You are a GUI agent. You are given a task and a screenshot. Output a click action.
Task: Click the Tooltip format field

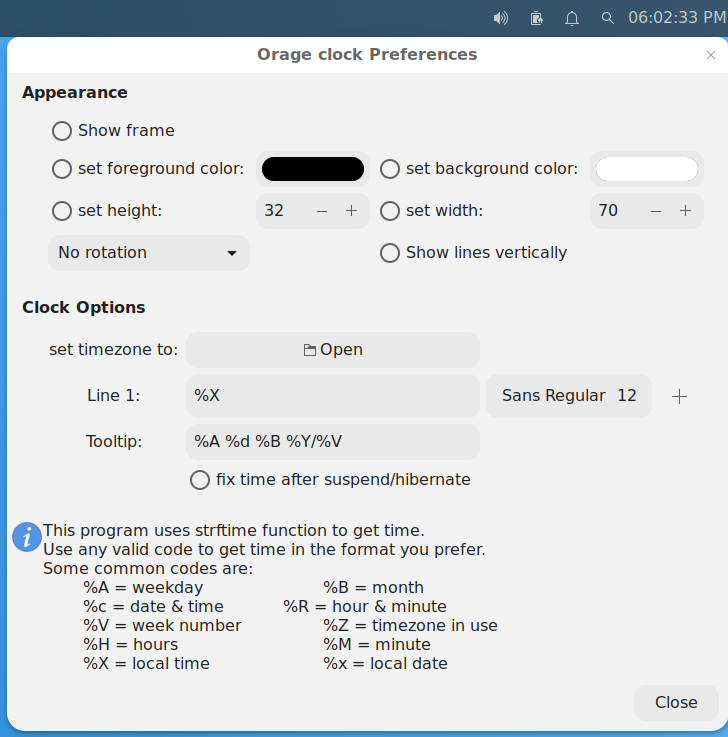click(x=333, y=442)
